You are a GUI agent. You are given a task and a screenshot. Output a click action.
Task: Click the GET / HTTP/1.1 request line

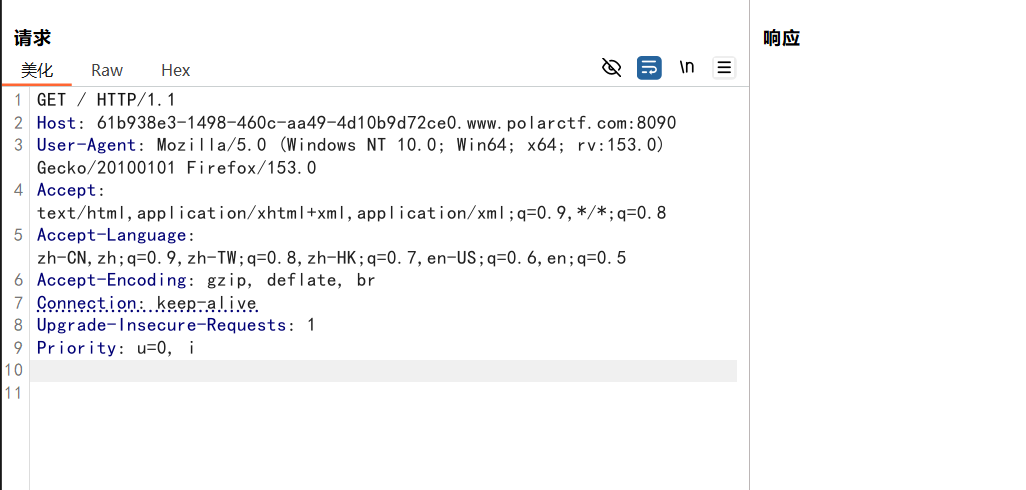[x=106, y=100]
